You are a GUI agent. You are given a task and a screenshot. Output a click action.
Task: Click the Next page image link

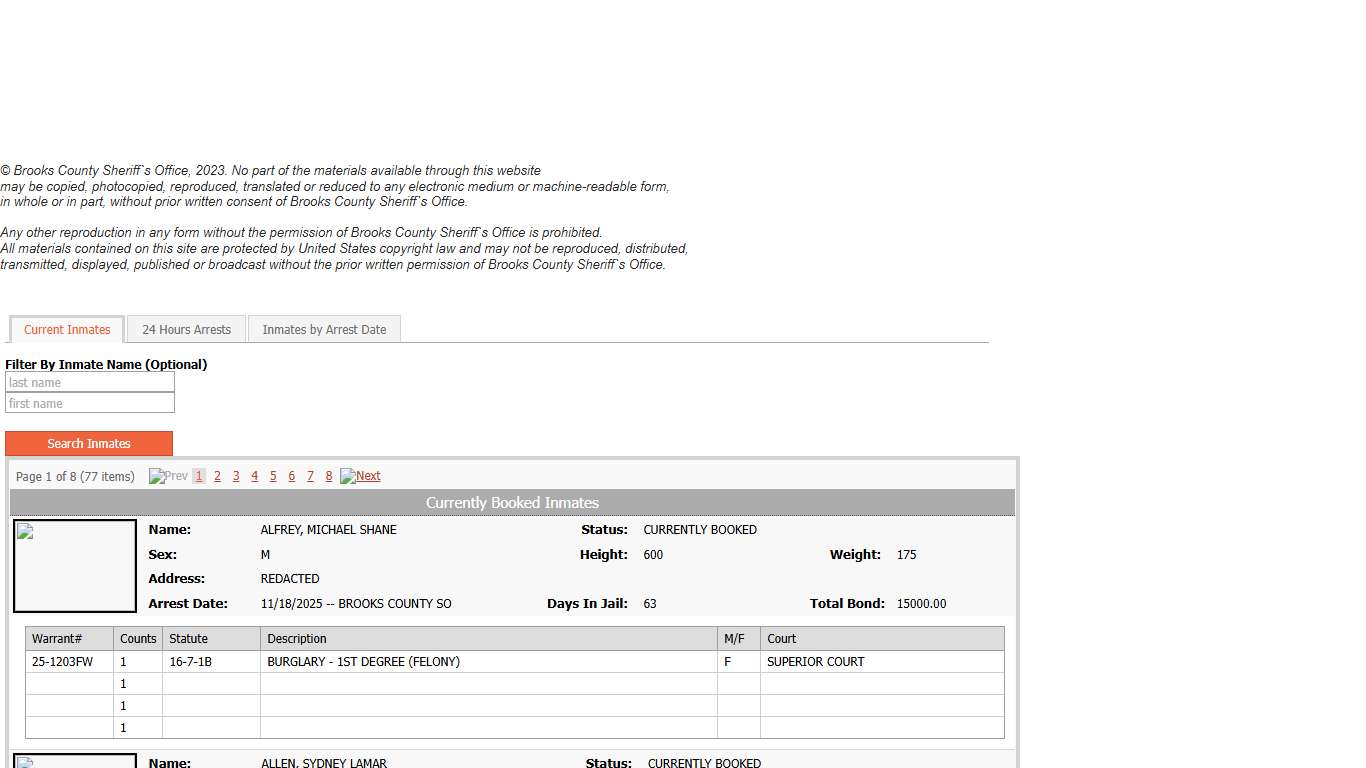click(348, 477)
